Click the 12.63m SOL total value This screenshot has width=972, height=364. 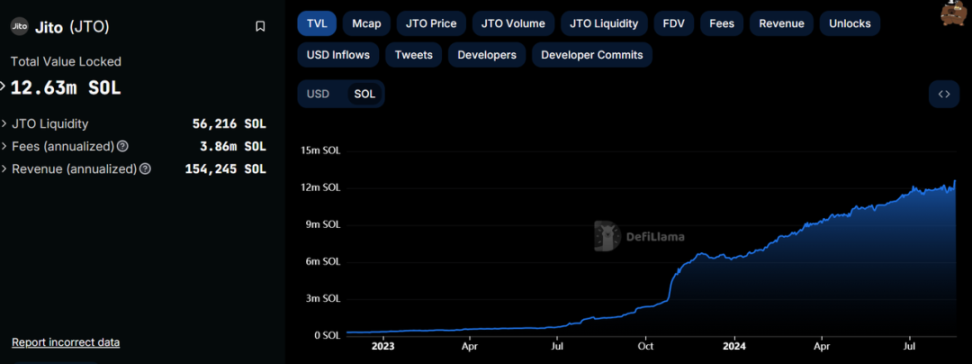click(x=66, y=87)
